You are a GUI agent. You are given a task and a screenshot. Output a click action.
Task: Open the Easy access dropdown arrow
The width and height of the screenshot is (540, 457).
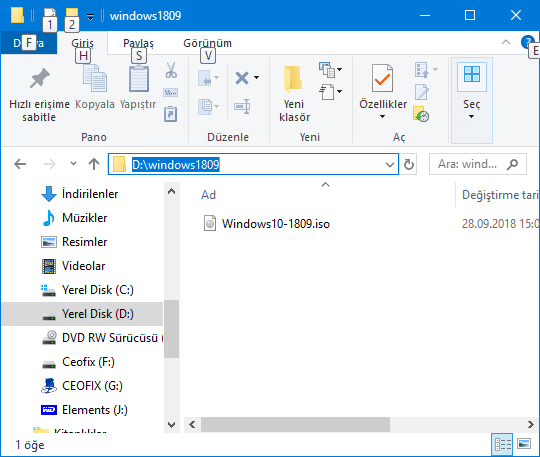[340, 92]
